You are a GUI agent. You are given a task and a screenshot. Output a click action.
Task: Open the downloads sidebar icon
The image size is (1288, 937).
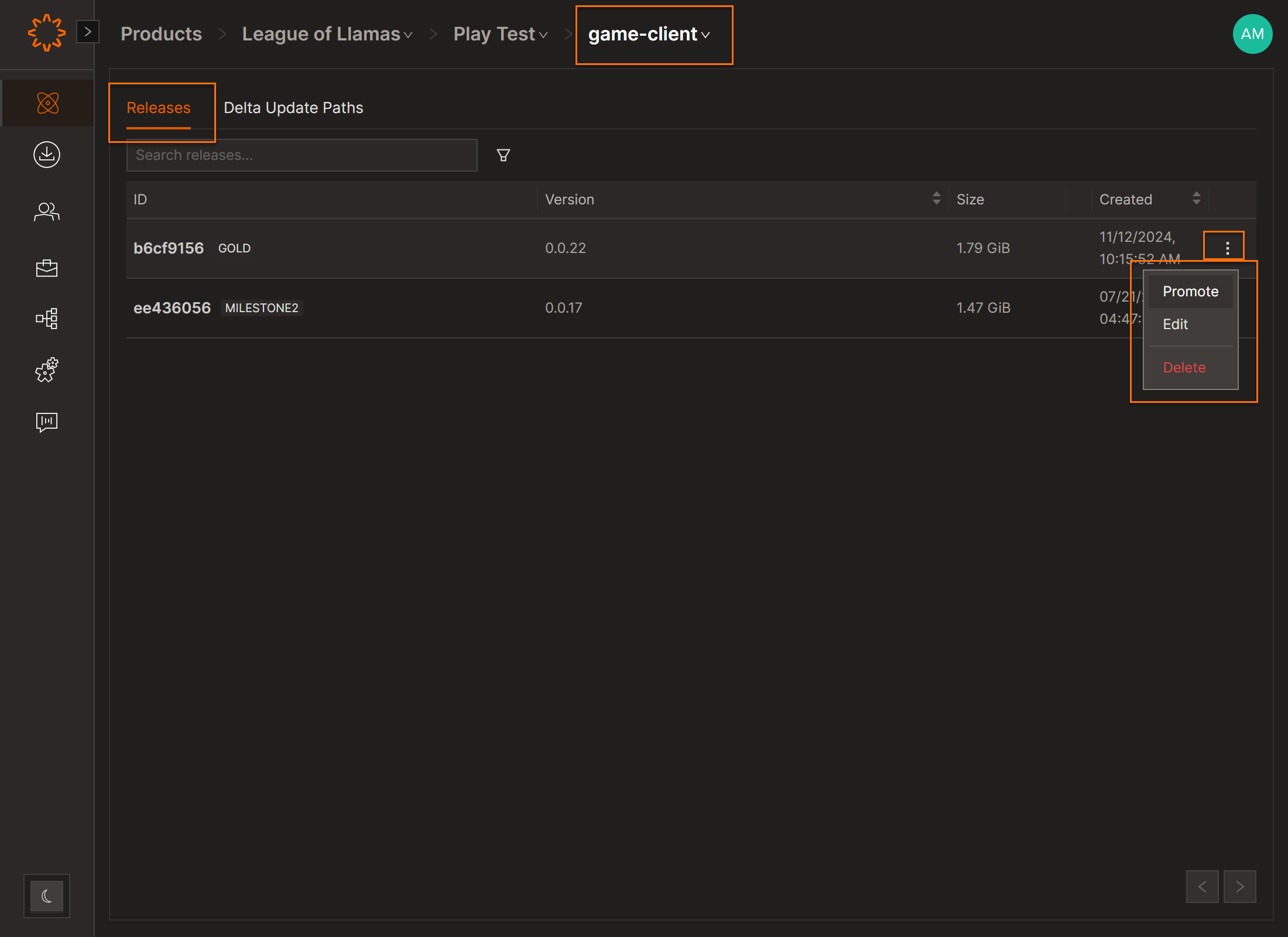tap(47, 155)
